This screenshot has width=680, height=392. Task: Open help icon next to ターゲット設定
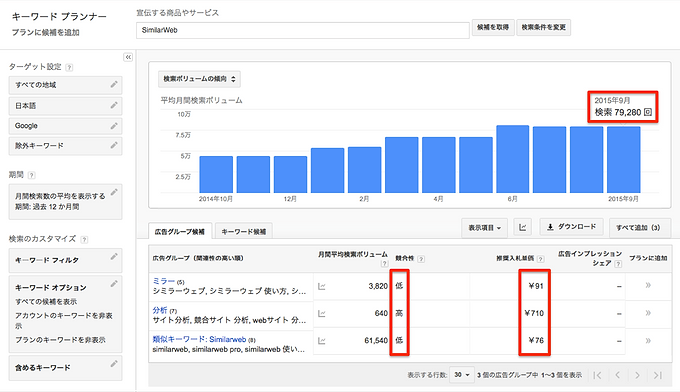point(69,67)
